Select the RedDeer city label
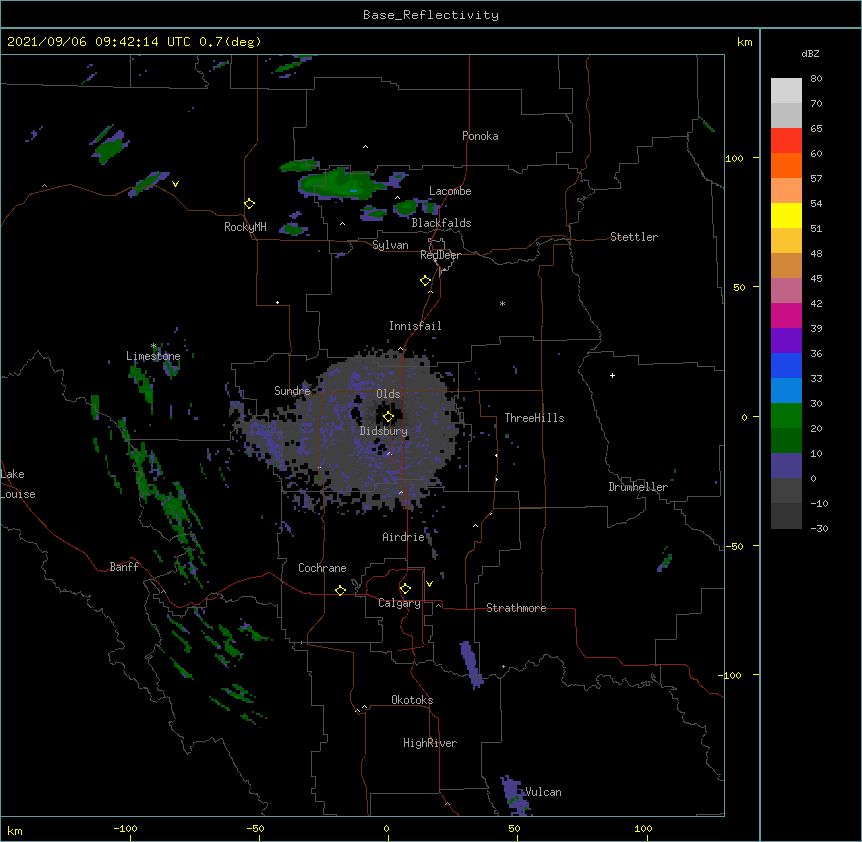Image resolution: width=862 pixels, height=842 pixels. tap(440, 255)
